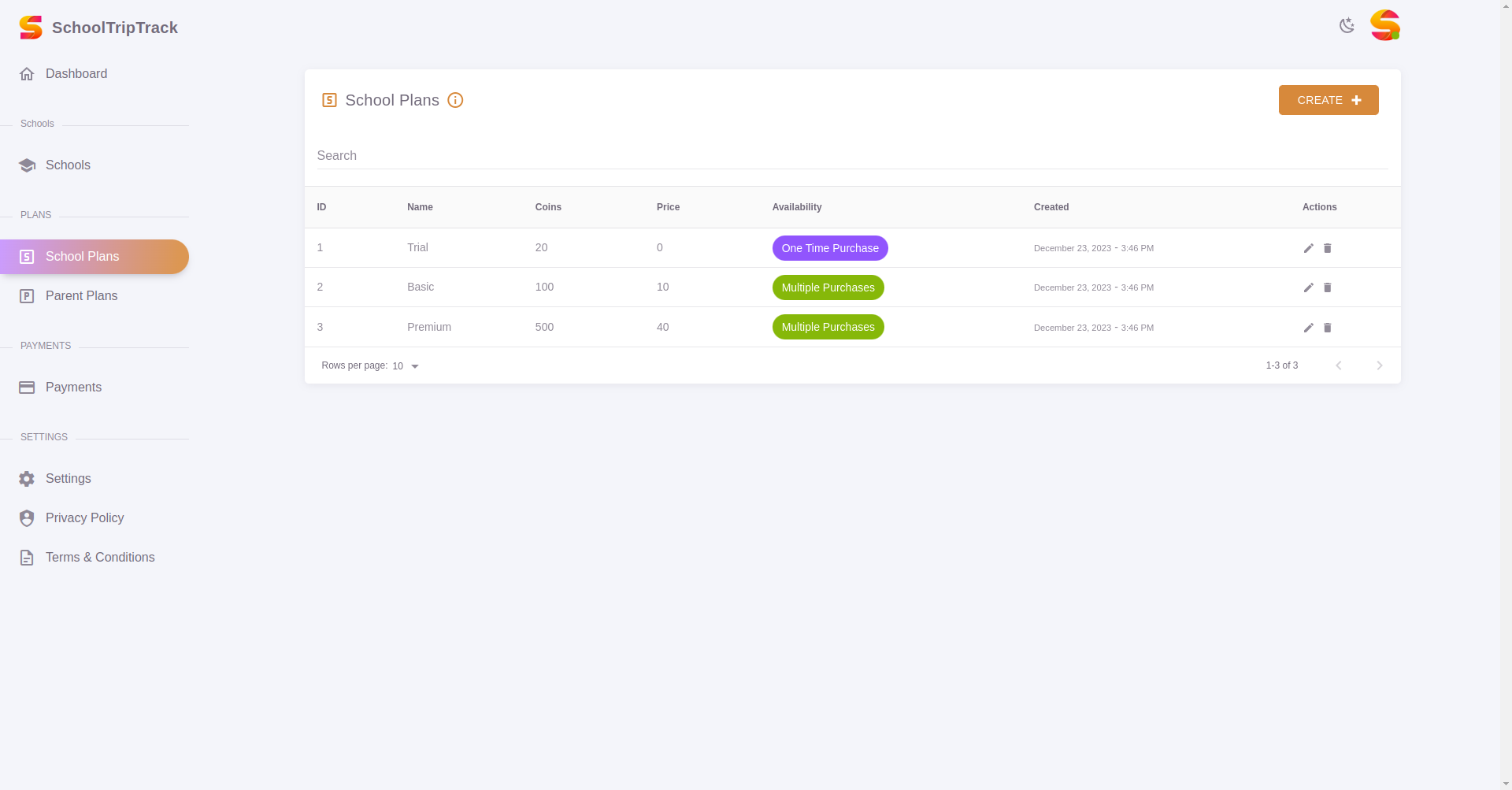Focus the Search input field

851,156
